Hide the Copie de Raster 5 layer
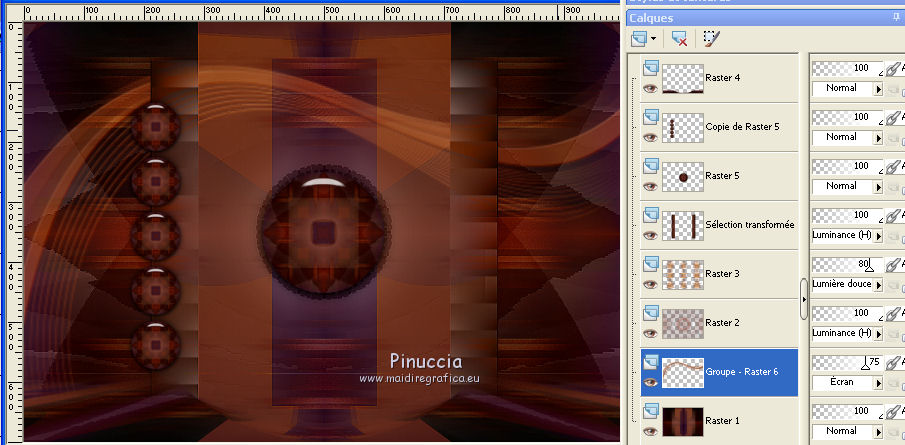The width and height of the screenshot is (905, 445). (x=650, y=137)
